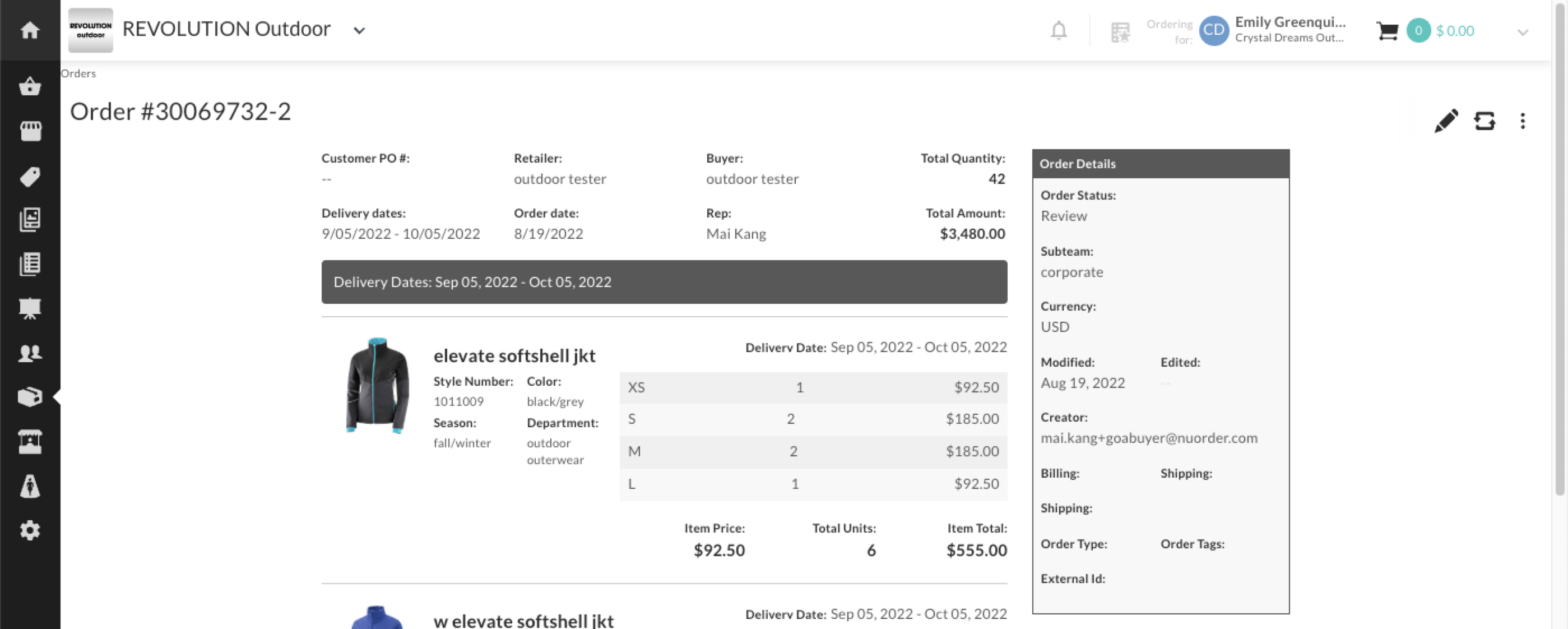The height and width of the screenshot is (629, 1568).
Task: Click the Emily Greenquist account name
Action: tap(1291, 22)
